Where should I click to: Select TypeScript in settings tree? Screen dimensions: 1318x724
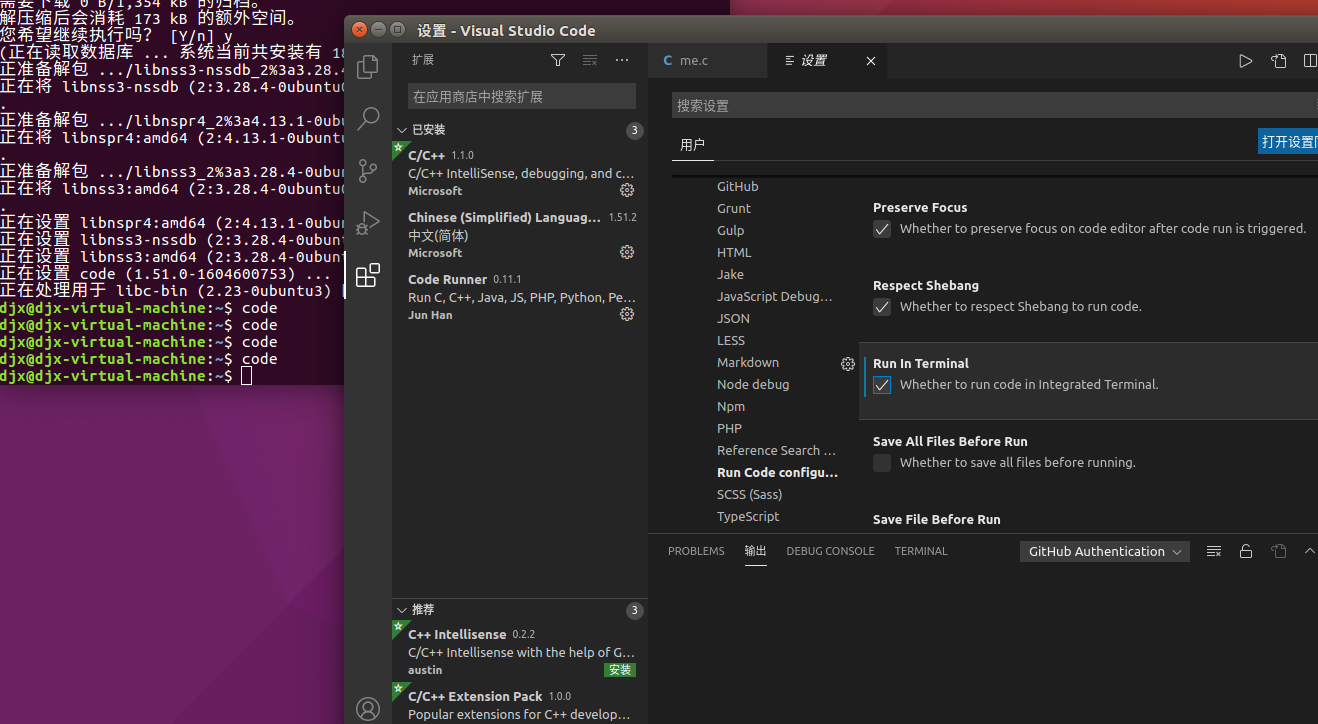coord(748,517)
